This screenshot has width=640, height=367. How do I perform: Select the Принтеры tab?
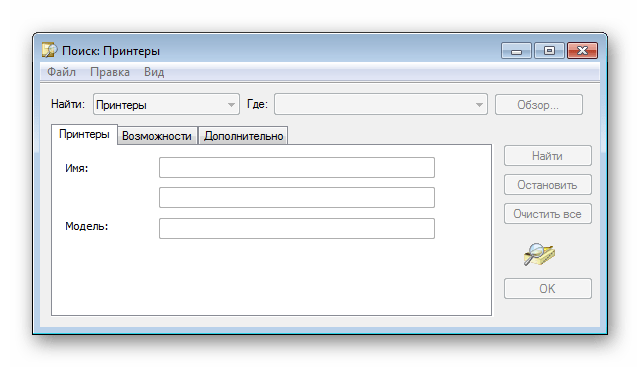[84, 134]
